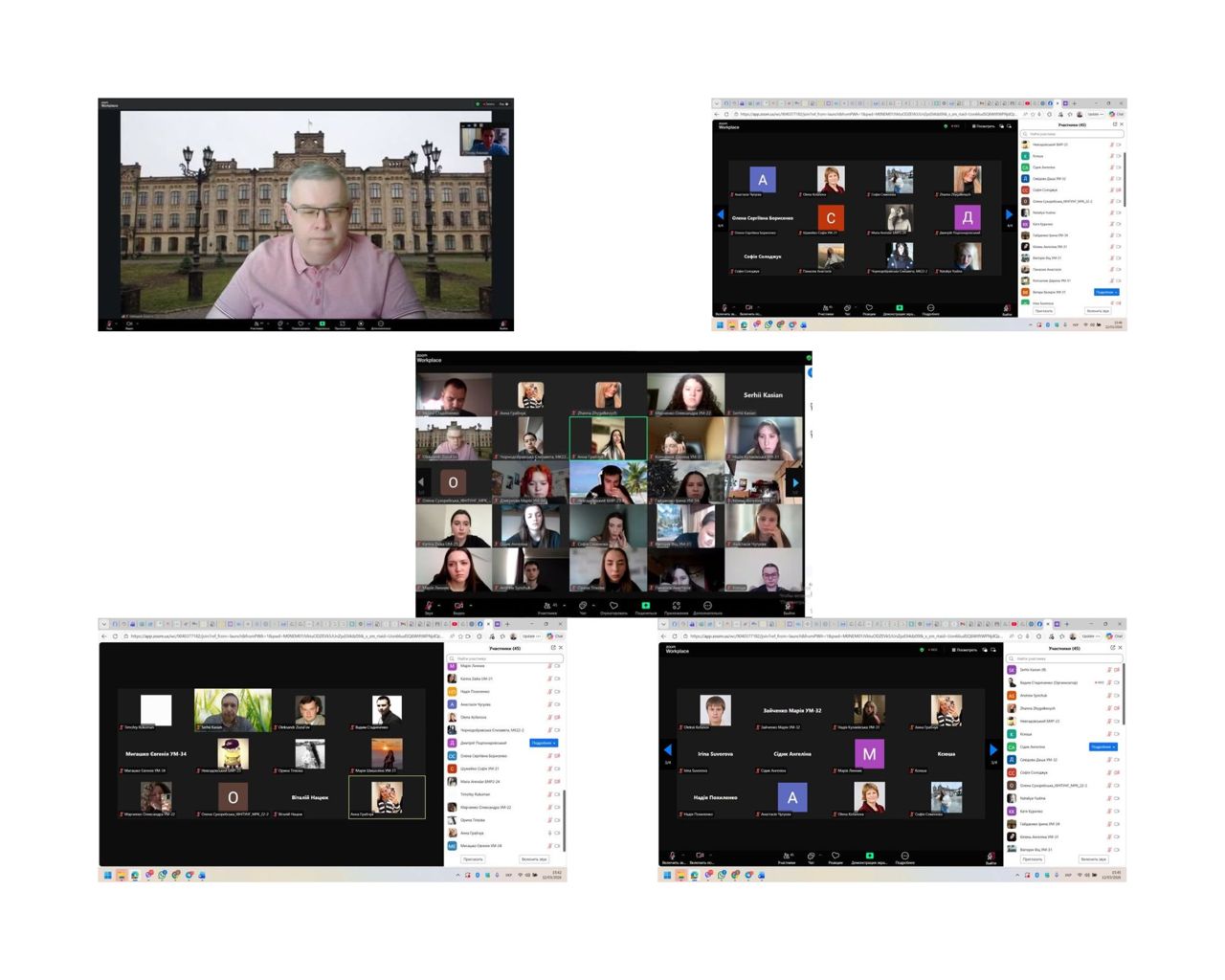Open Apps icon in center Zoom toolbar
Image resolution: width=1225 pixels, height=980 pixels.
coord(676,606)
